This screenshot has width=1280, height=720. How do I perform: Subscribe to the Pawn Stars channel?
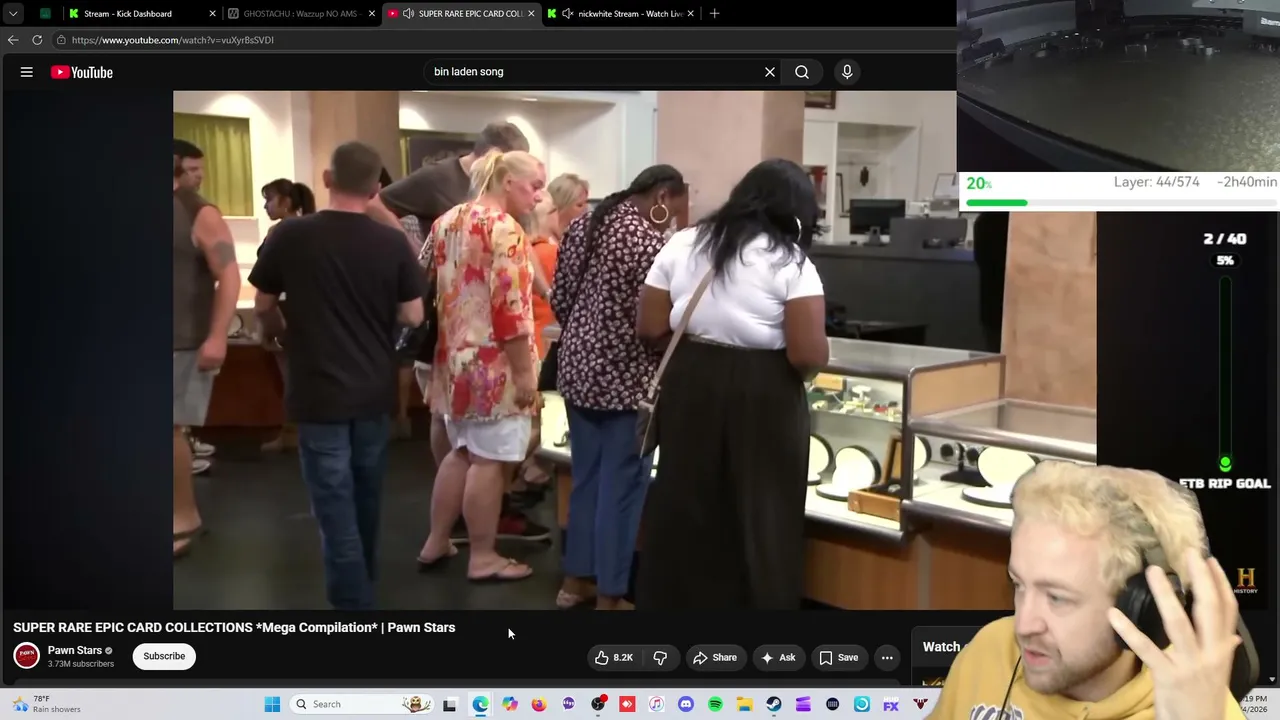164,656
